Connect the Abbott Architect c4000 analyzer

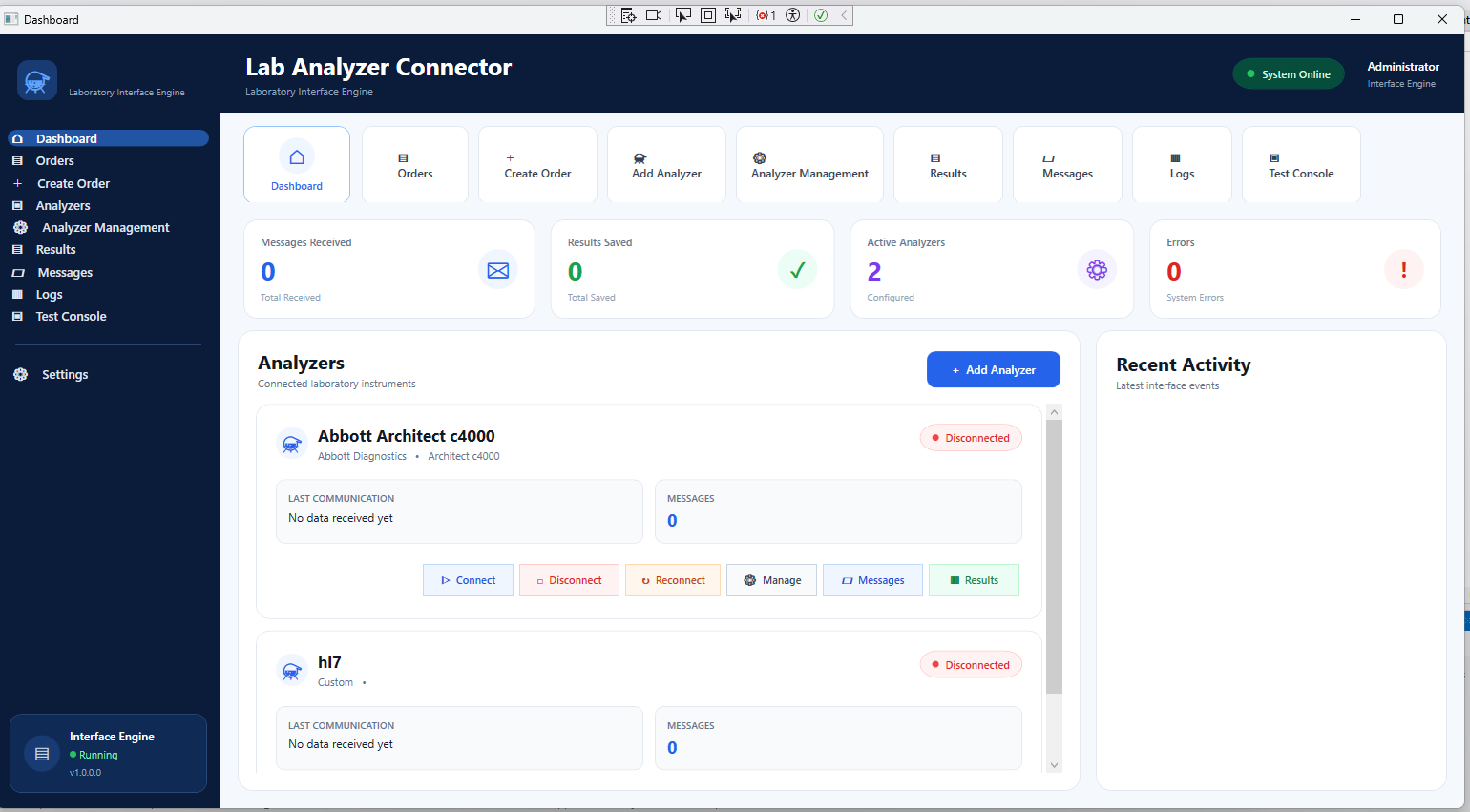click(468, 580)
